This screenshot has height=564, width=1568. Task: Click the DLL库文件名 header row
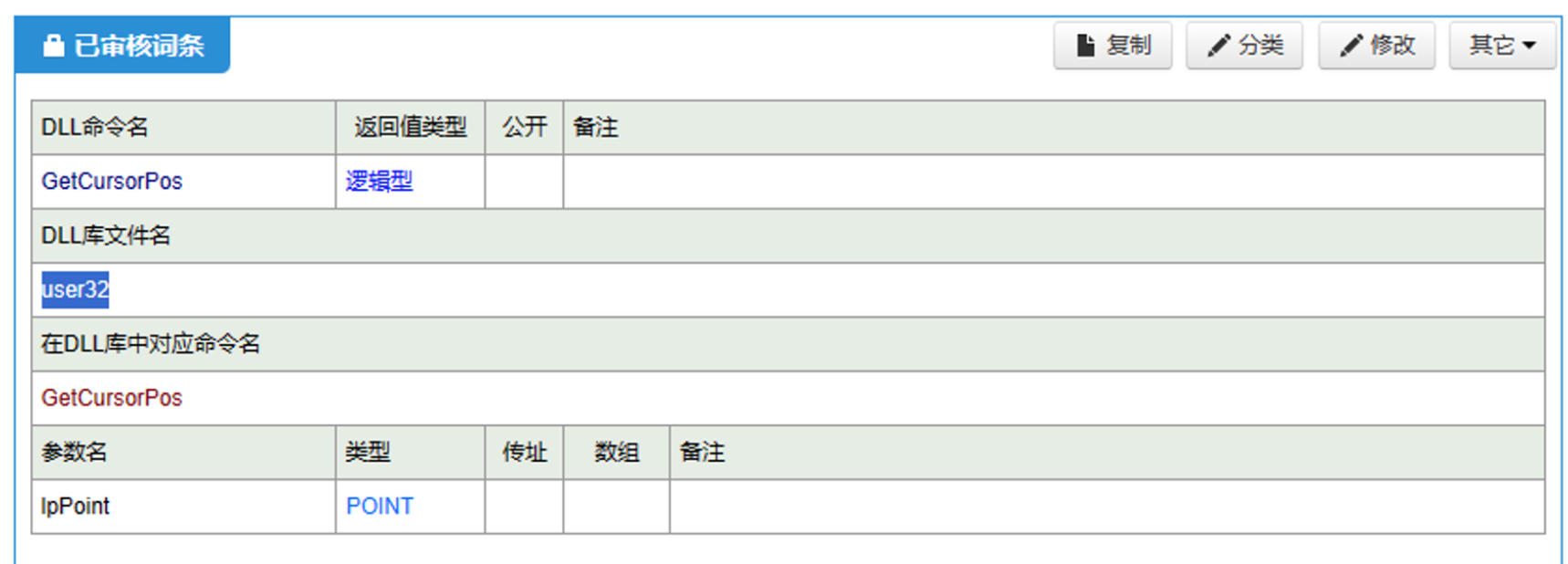tap(788, 235)
